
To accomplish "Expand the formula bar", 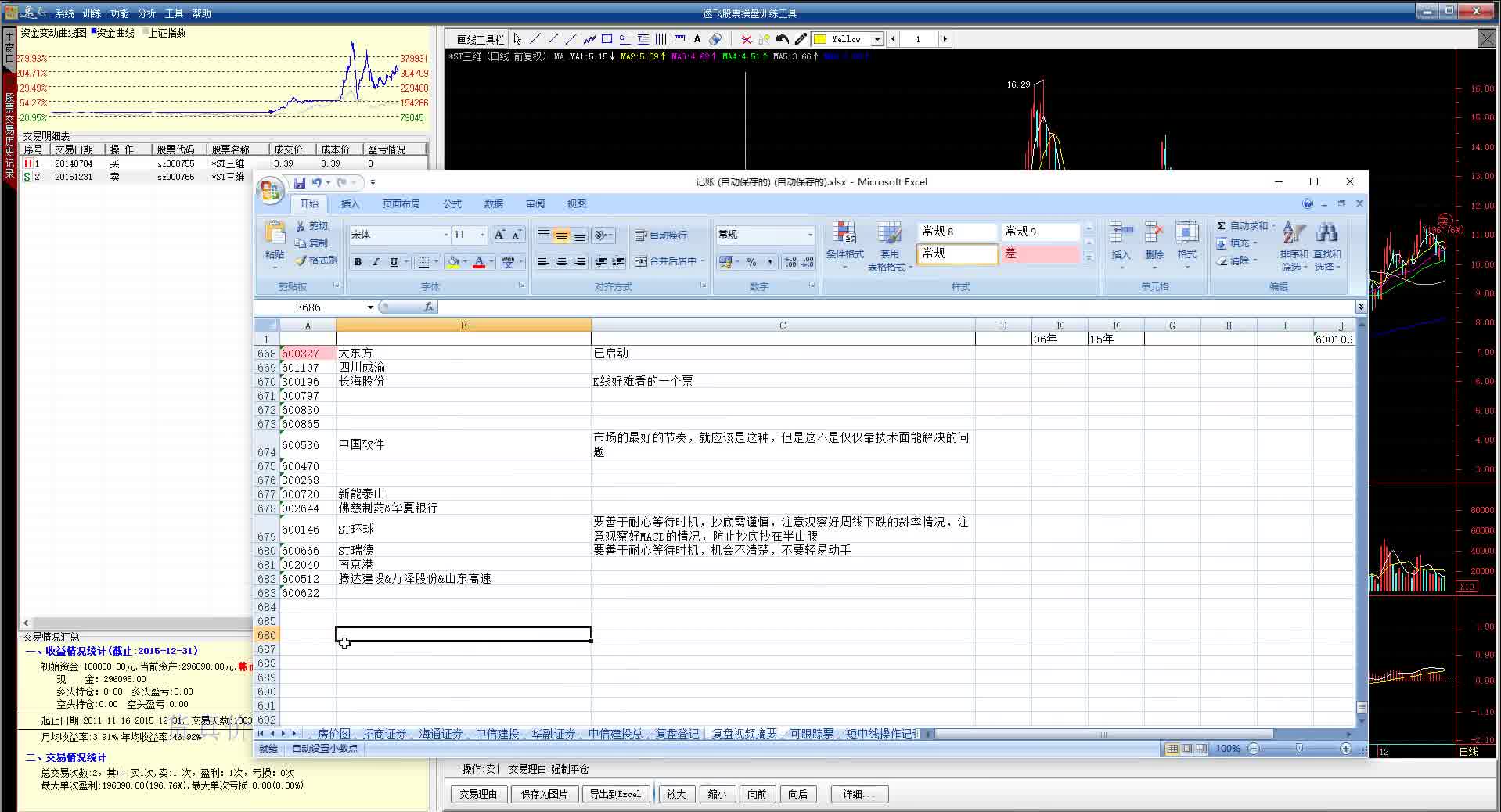I will (x=1361, y=307).
